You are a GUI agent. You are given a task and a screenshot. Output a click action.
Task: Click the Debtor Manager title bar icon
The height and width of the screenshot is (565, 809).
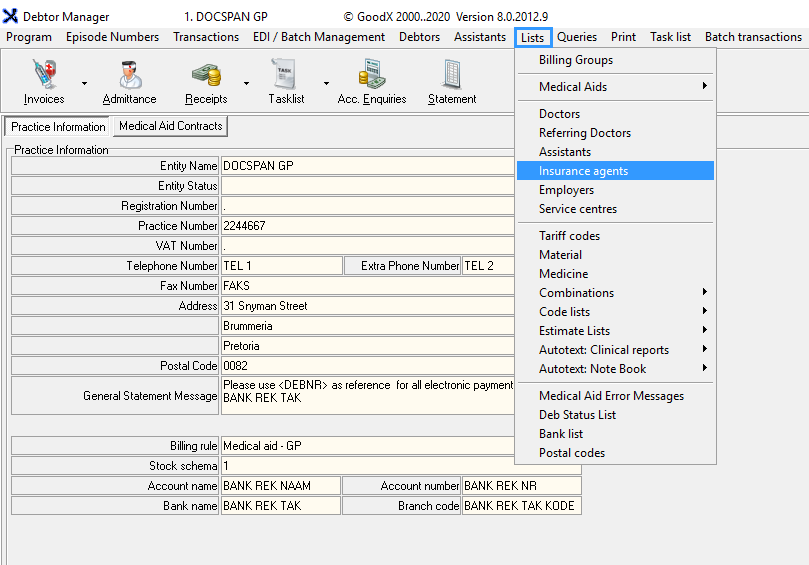point(11,17)
